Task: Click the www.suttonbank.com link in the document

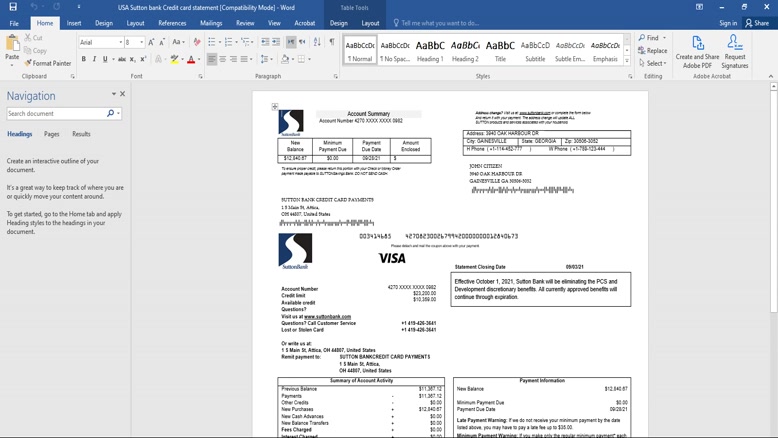Action: (x=327, y=317)
